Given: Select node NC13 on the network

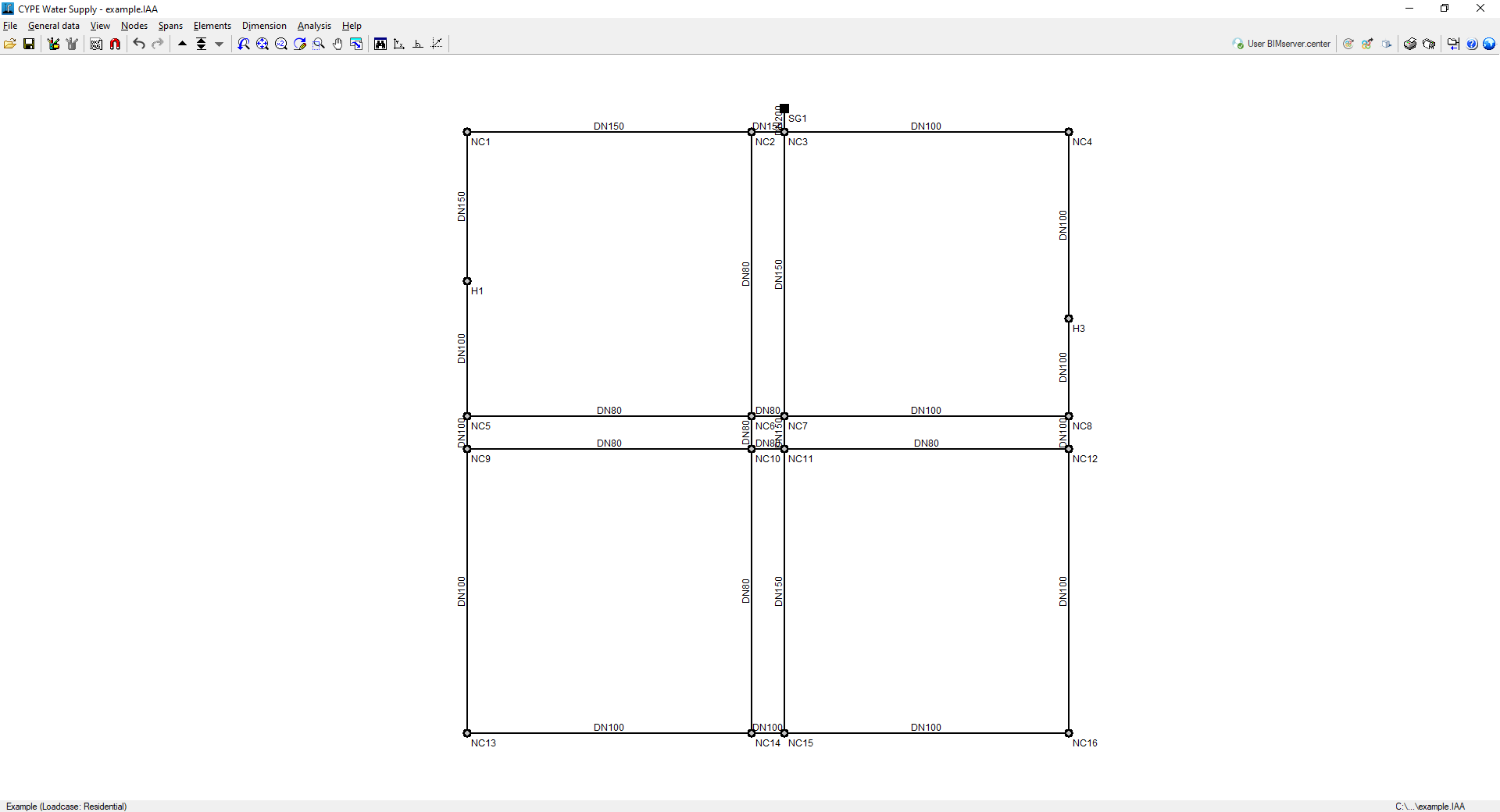Looking at the screenshot, I should (x=467, y=733).
